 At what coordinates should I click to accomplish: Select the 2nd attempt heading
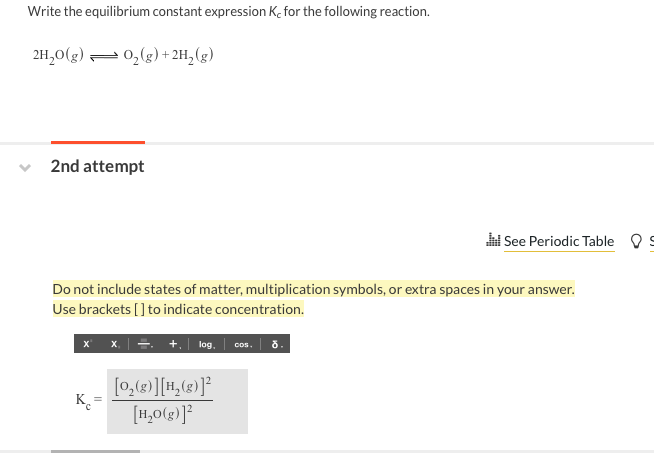click(x=97, y=166)
